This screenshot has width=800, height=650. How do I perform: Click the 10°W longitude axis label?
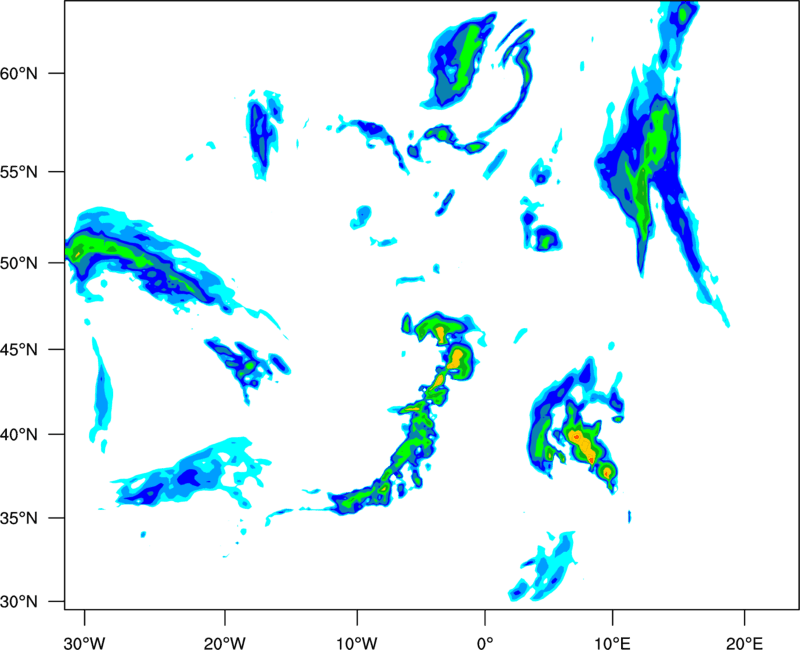[x=357, y=643]
